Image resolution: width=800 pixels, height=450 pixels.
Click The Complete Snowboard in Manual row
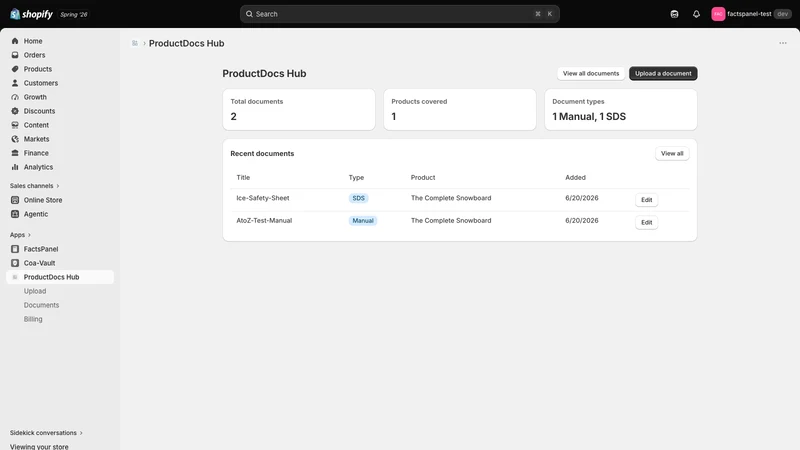(x=451, y=220)
